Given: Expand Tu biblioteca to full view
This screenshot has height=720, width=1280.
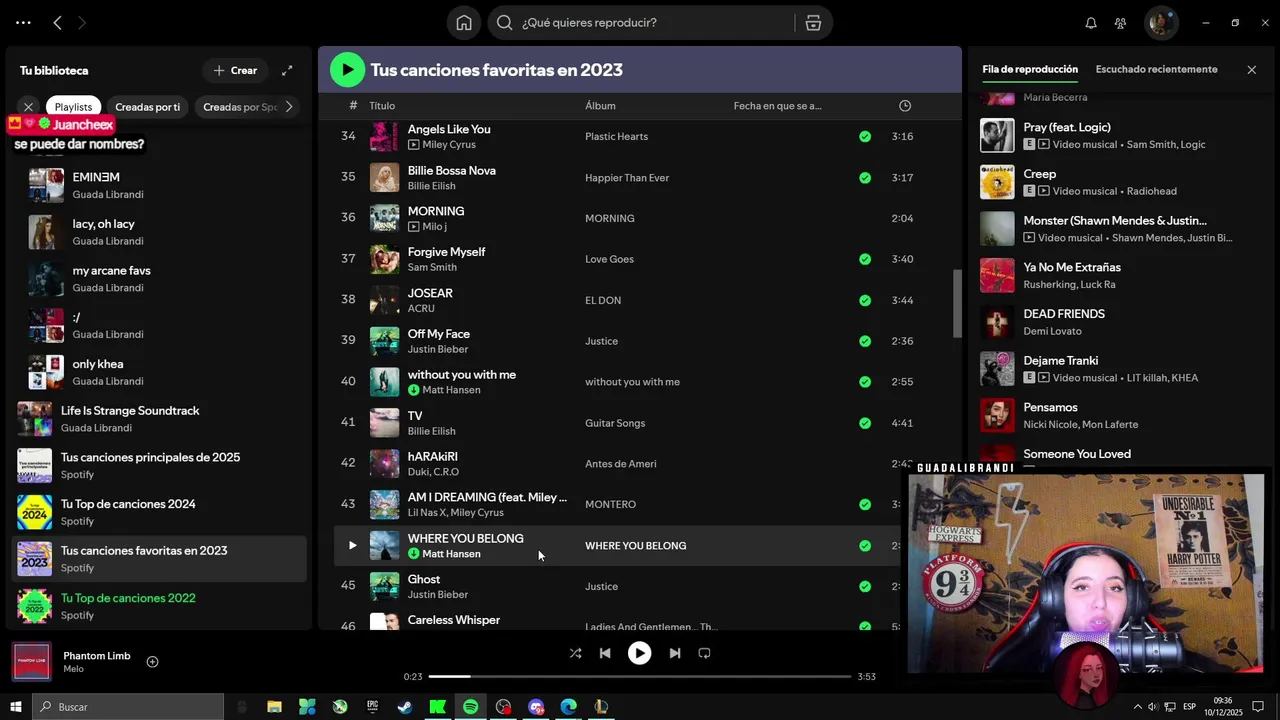Looking at the screenshot, I should 287,70.
